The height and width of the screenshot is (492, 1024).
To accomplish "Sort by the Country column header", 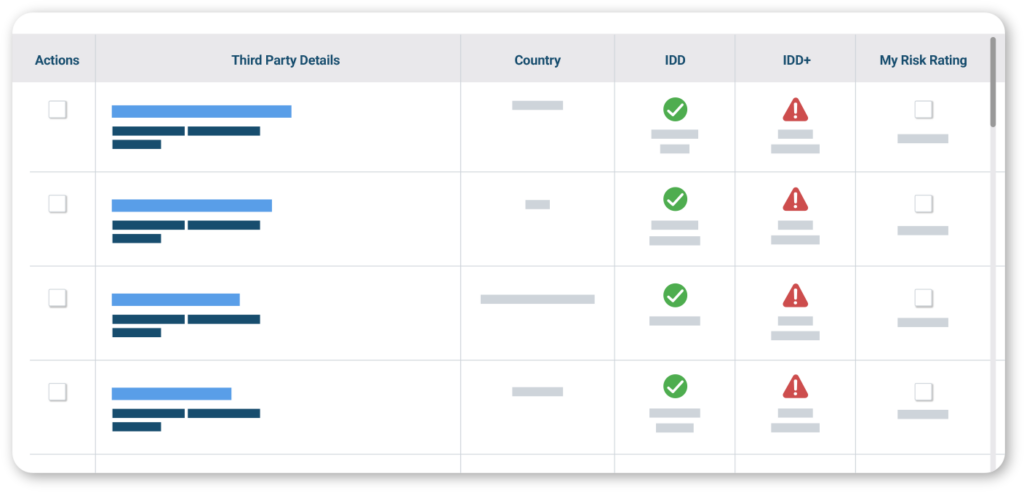I will tap(537, 60).
